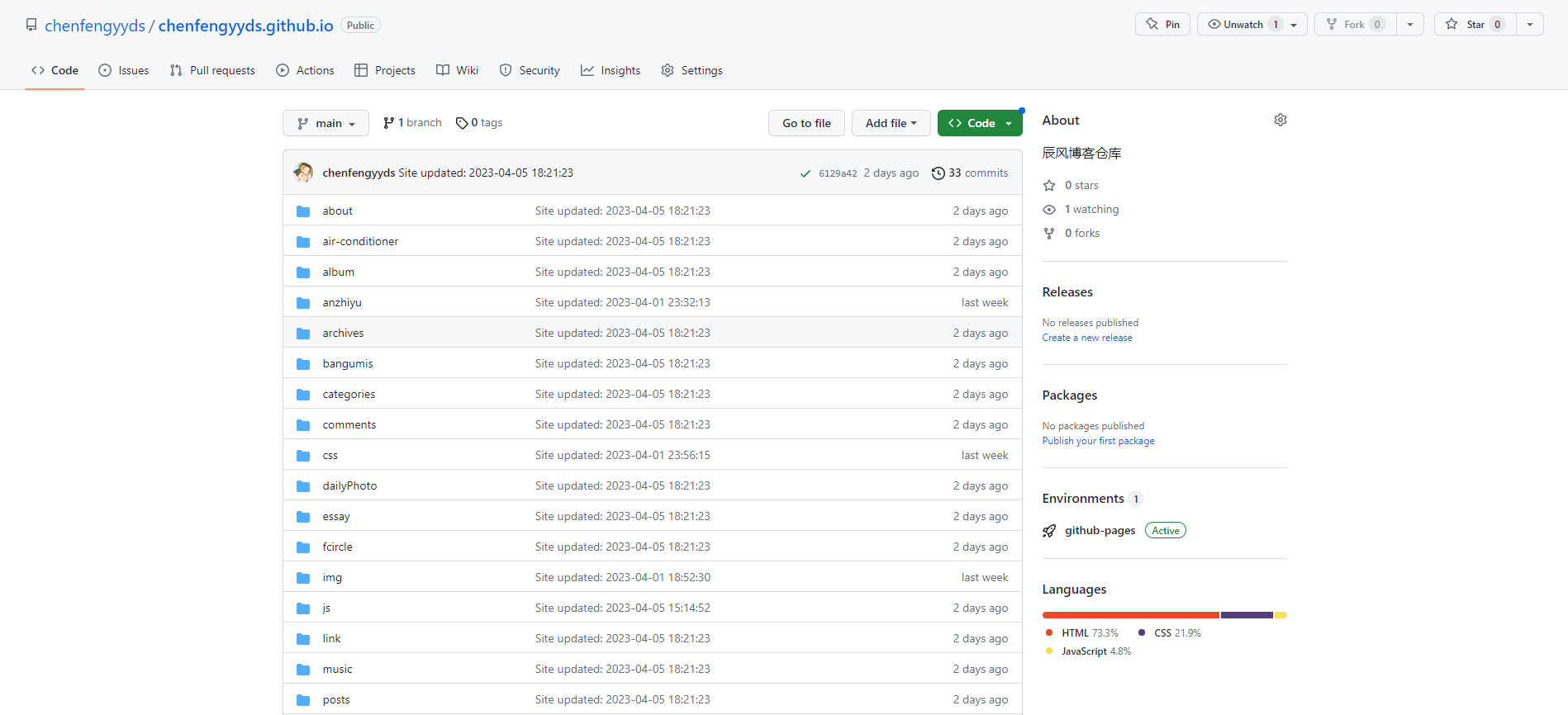Click the CSS segment of language bar
Image resolution: width=1568 pixels, height=715 pixels.
click(1247, 615)
